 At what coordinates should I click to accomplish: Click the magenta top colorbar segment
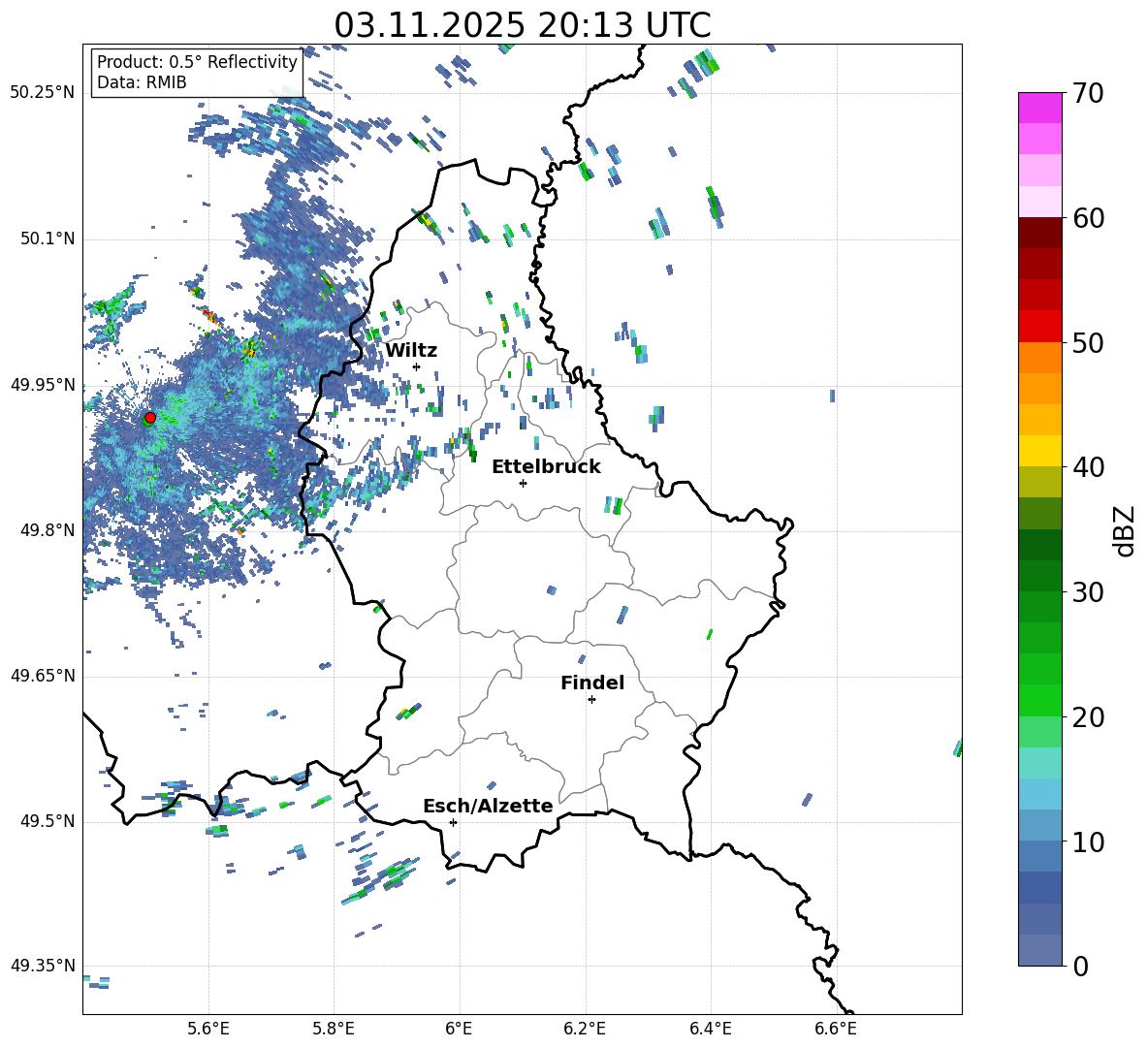(x=1039, y=109)
